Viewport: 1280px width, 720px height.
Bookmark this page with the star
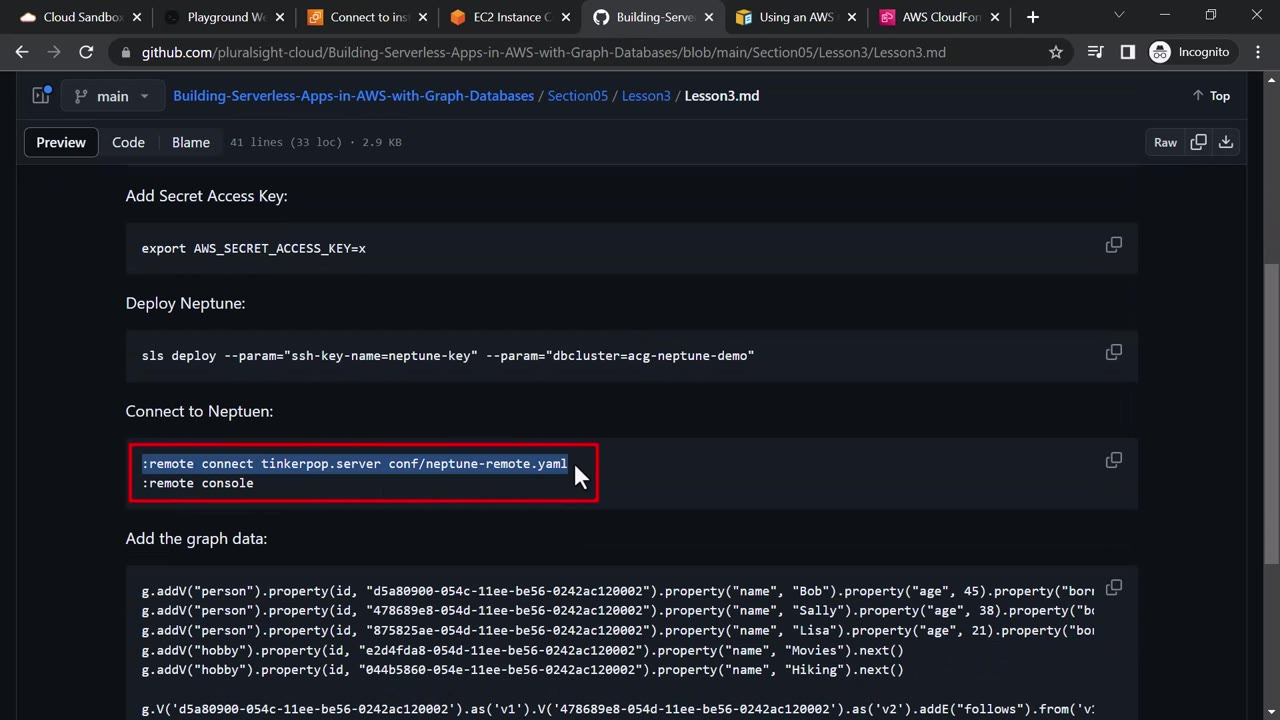pyautogui.click(x=1056, y=52)
